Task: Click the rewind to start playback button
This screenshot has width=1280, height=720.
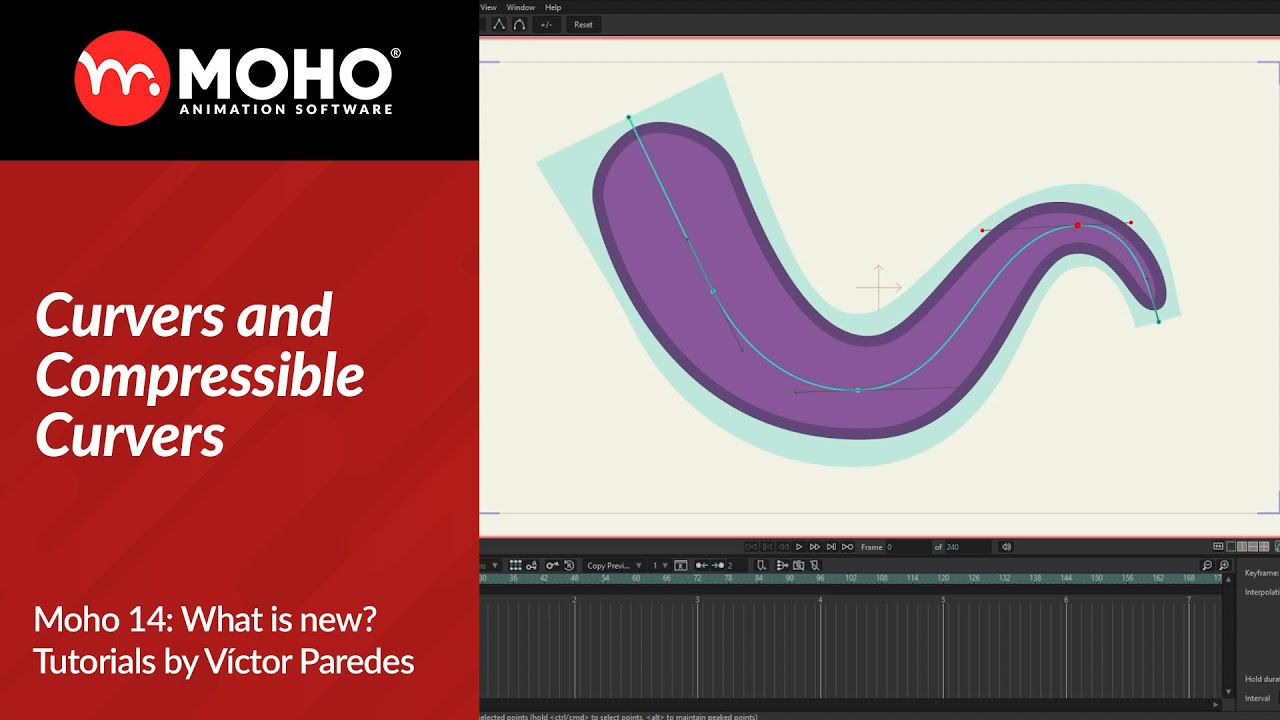Action: [x=751, y=547]
